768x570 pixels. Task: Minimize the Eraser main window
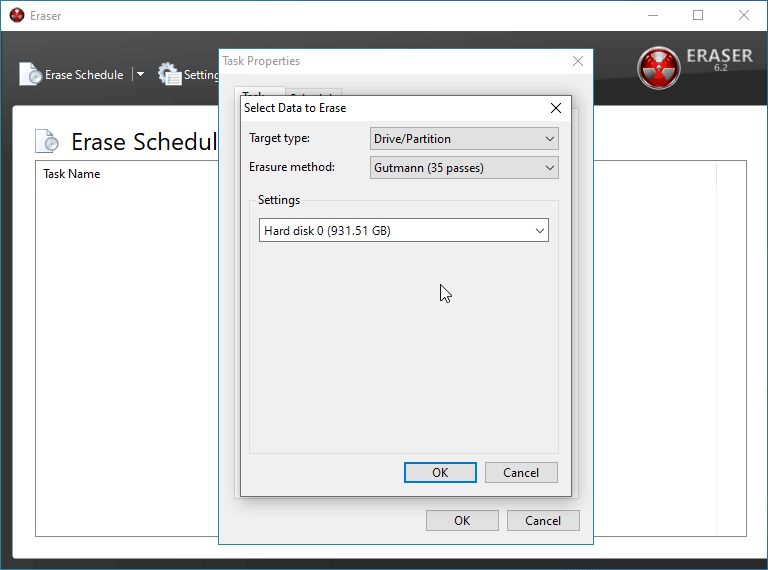pos(653,15)
